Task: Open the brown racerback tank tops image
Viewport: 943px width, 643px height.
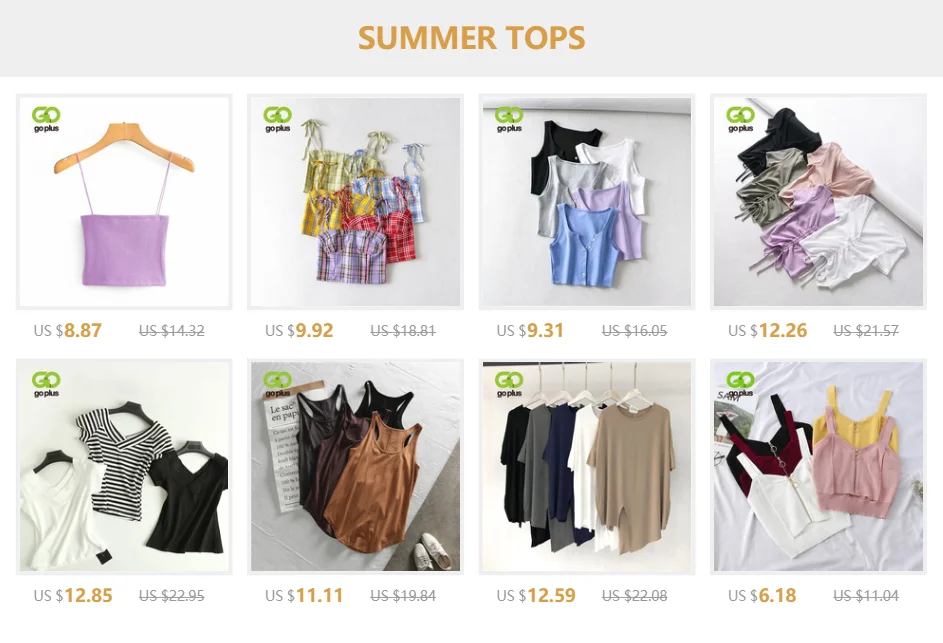Action: point(355,467)
